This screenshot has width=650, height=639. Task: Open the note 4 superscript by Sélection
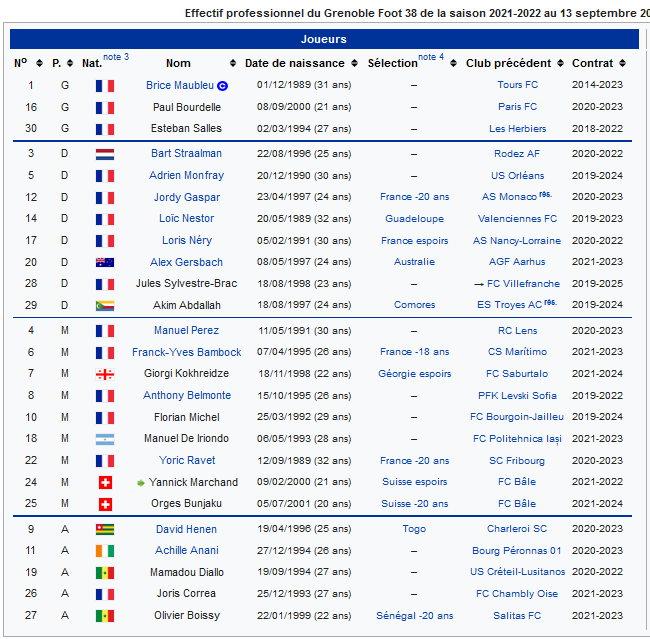[431, 57]
